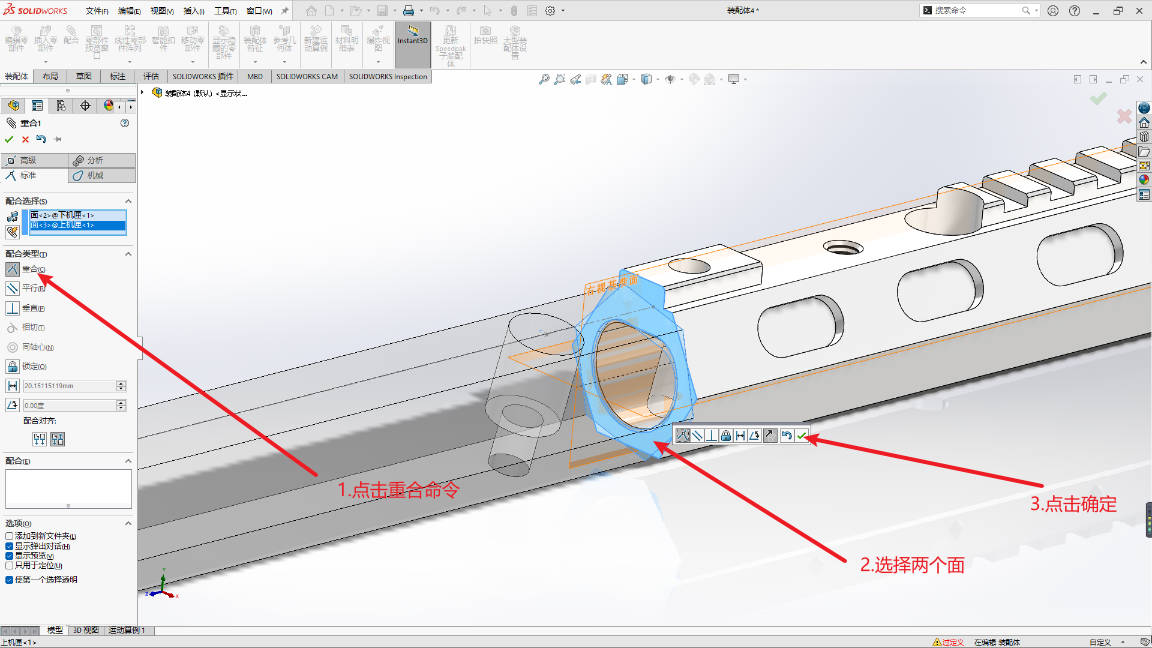The image size is (1152, 648).
Task: Collapse the 配合 section
Action: click(128, 461)
